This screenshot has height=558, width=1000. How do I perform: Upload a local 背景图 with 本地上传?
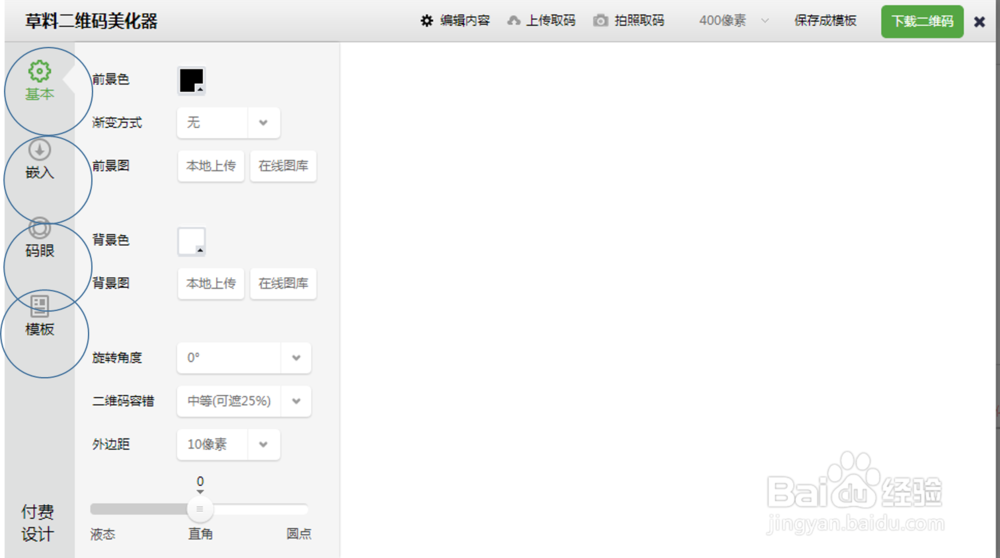point(211,283)
